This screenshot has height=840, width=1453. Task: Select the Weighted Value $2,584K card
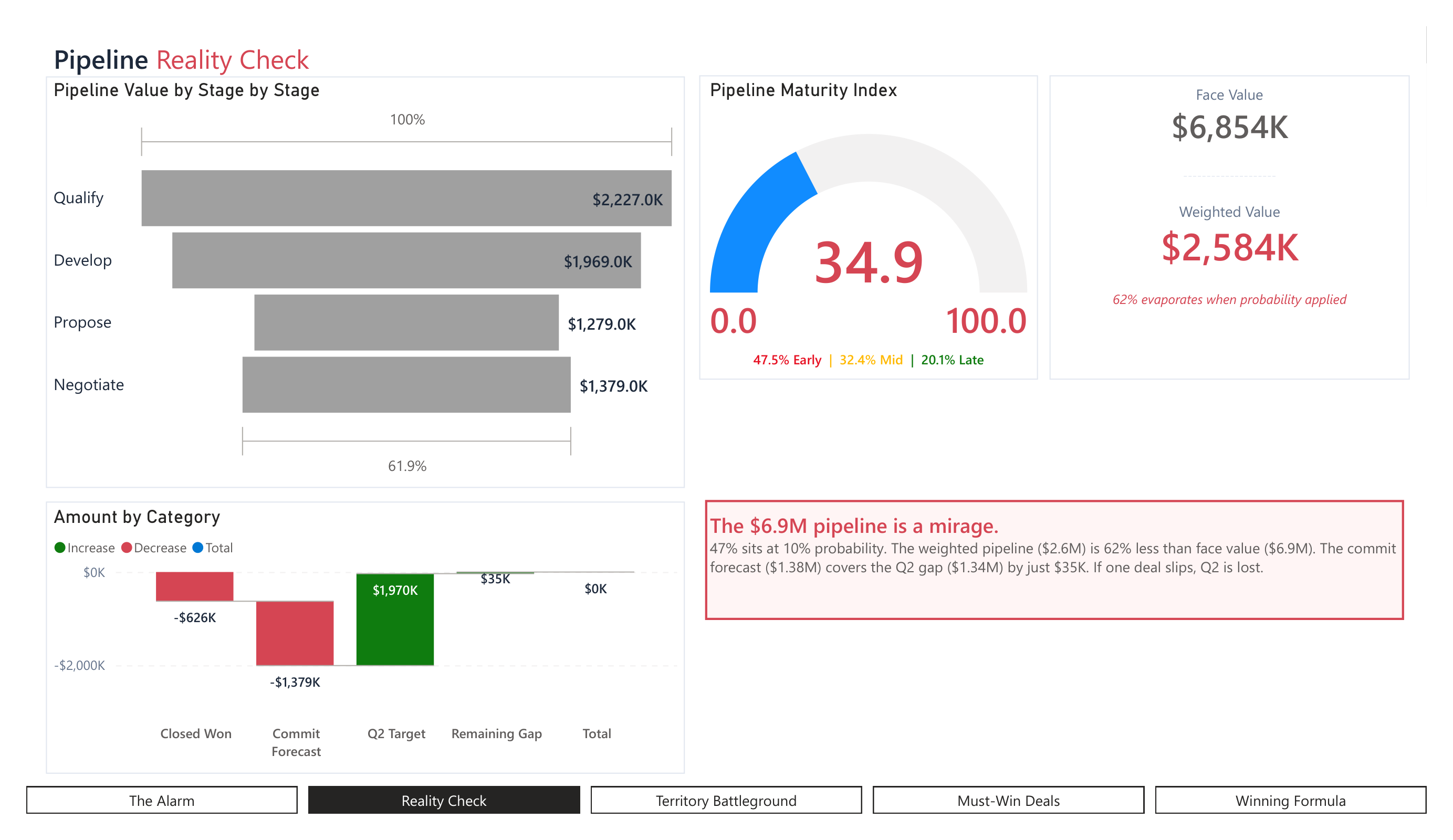pyautogui.click(x=1229, y=248)
